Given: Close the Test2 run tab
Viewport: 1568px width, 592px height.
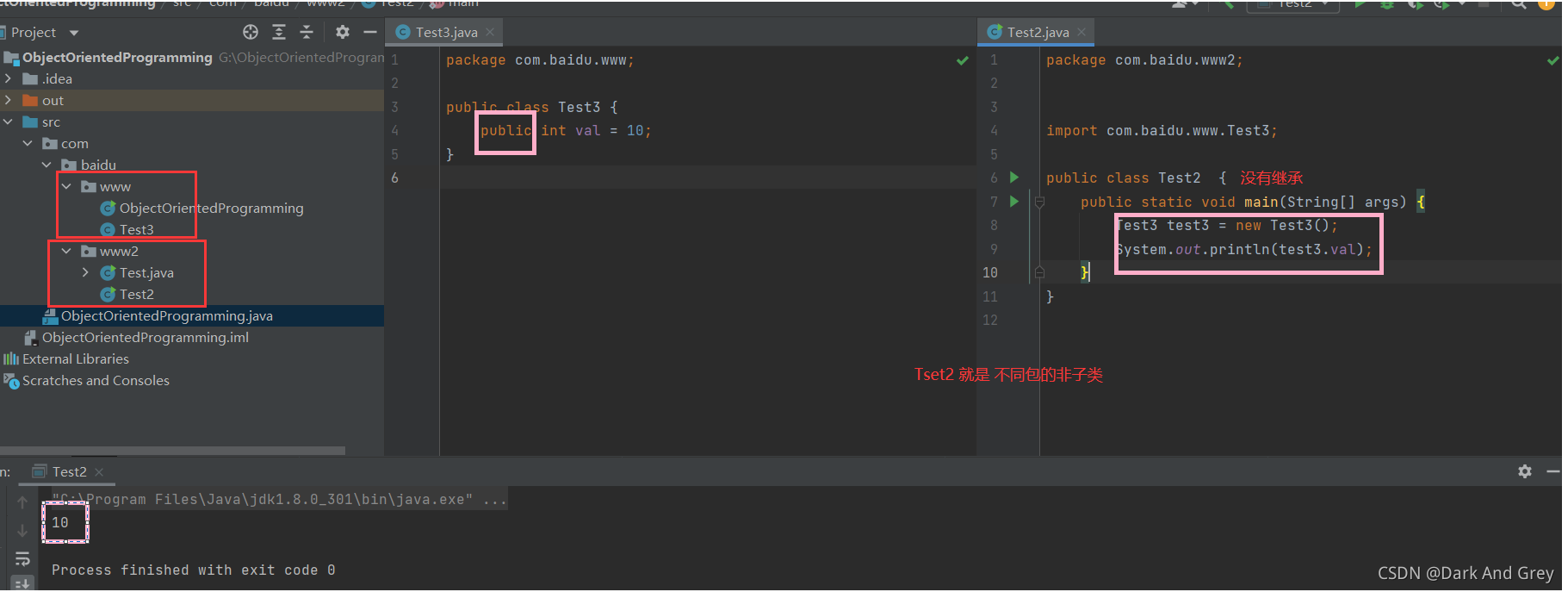Looking at the screenshot, I should click(99, 471).
